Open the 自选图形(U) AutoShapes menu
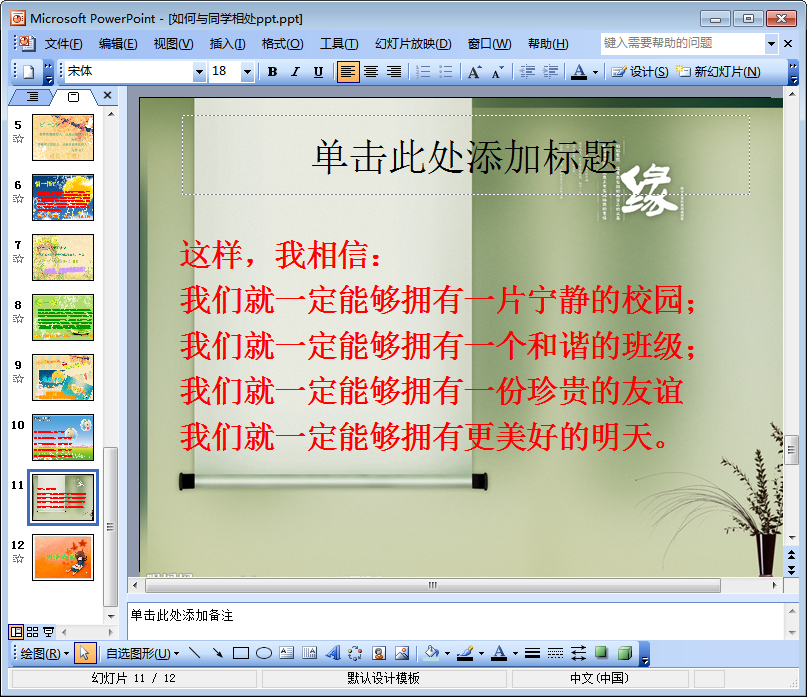Screen dimensions: 807x697 (x=143, y=654)
